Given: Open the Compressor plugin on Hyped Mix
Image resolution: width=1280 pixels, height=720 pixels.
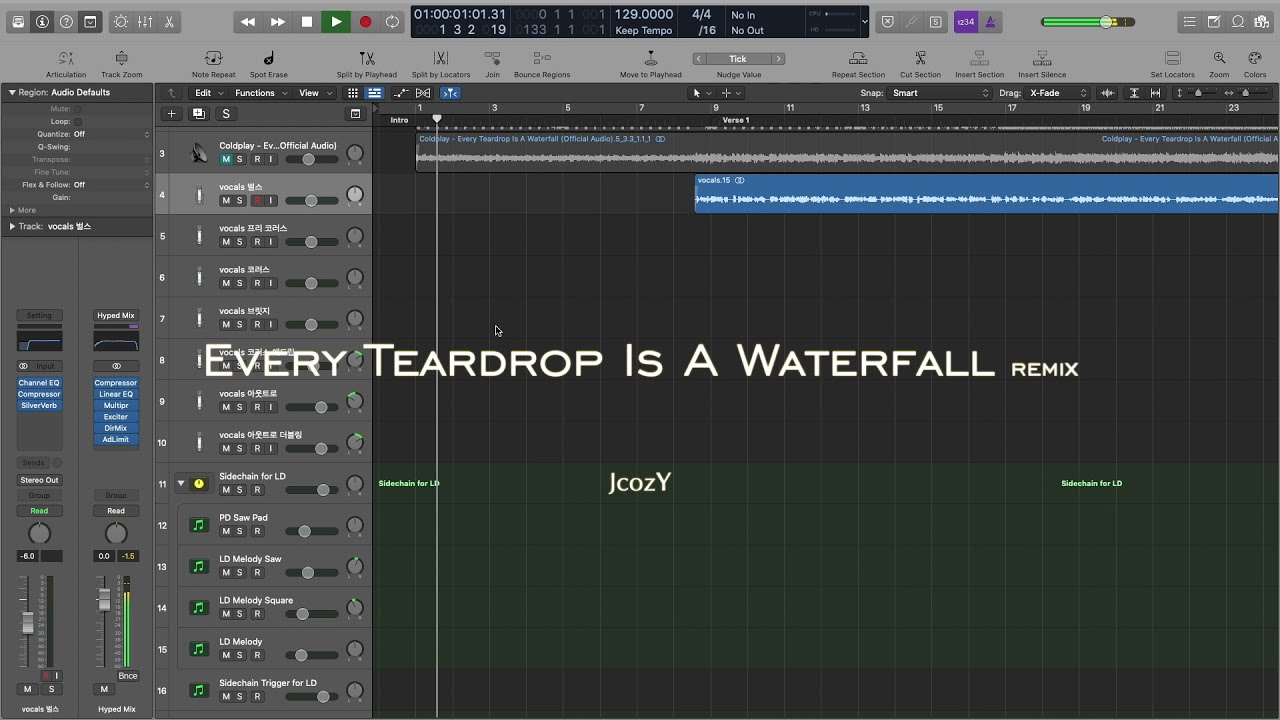Looking at the screenshot, I should [x=116, y=383].
